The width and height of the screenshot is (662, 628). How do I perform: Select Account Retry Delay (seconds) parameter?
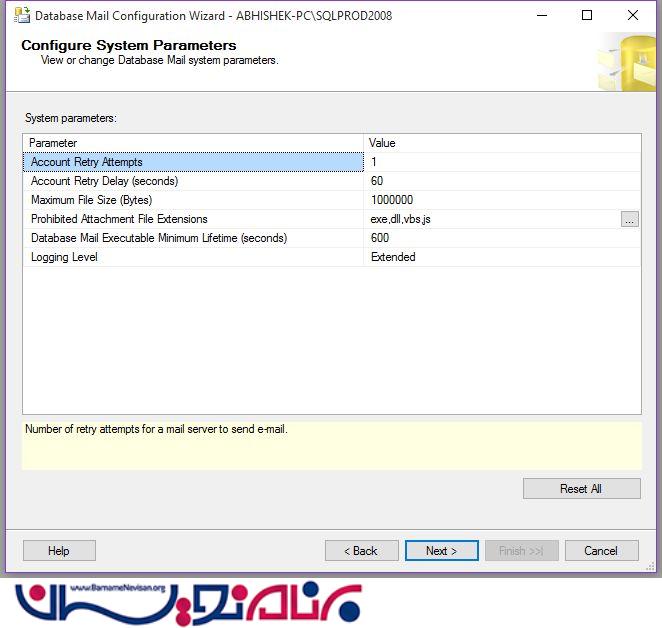pos(193,181)
